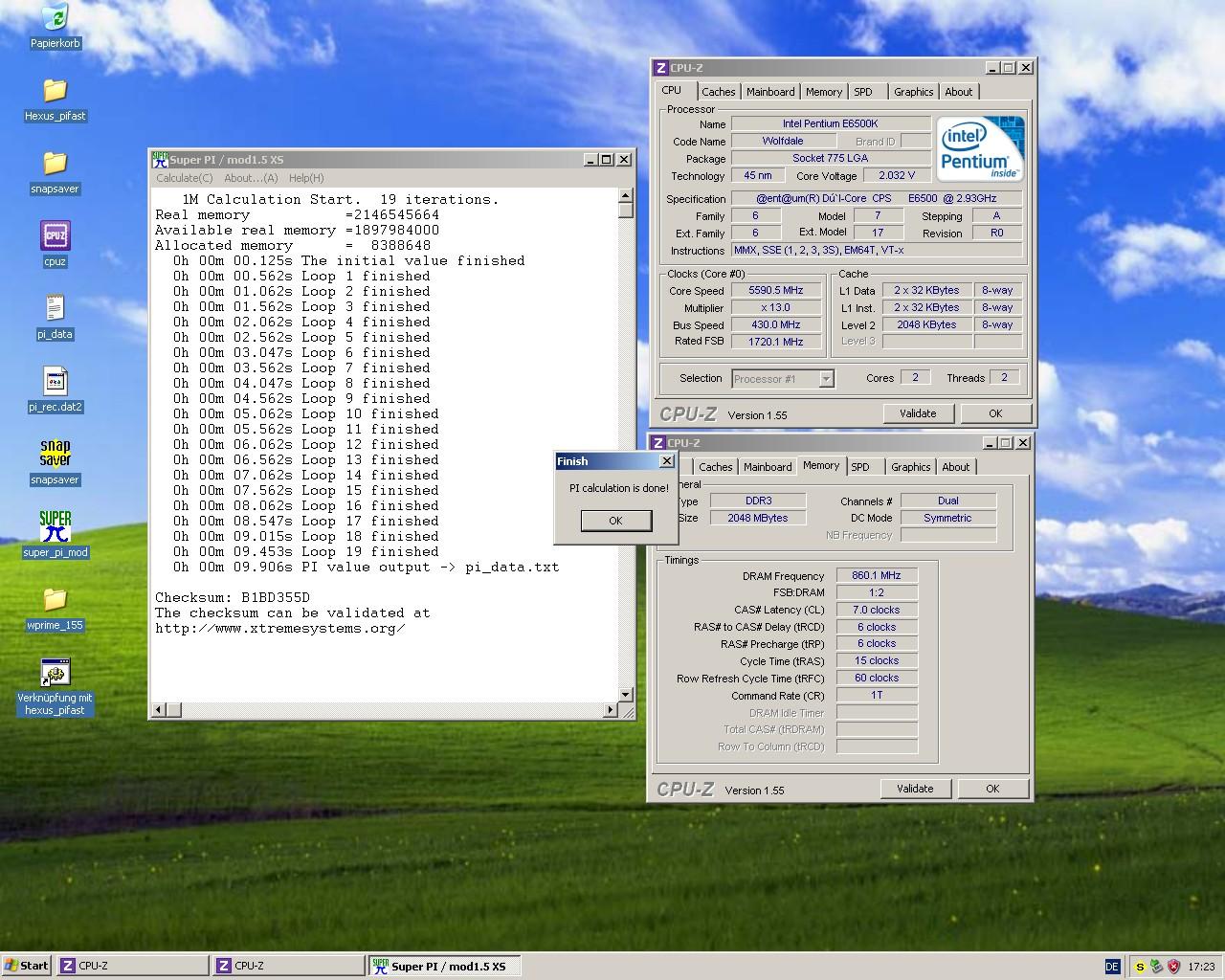
Task: Click the Loop 19 finished line
Action: point(305,551)
